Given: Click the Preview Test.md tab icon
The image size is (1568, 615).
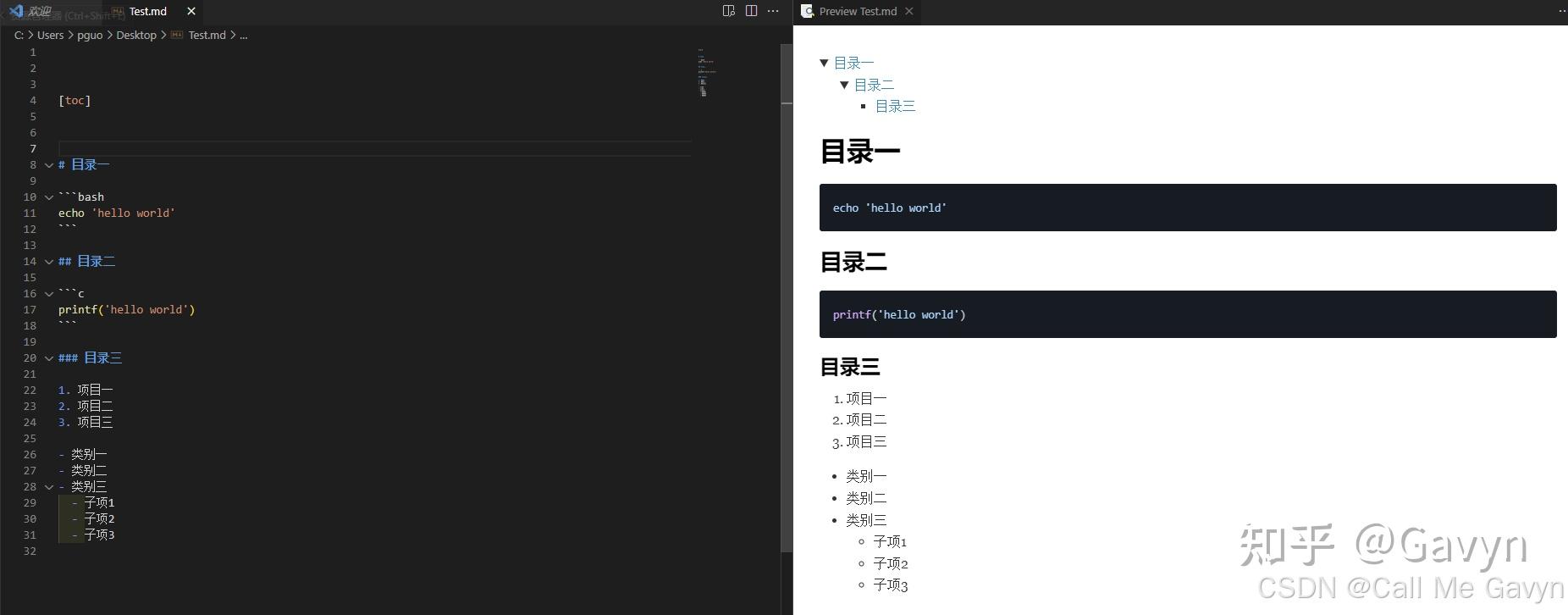Looking at the screenshot, I should coord(808,11).
